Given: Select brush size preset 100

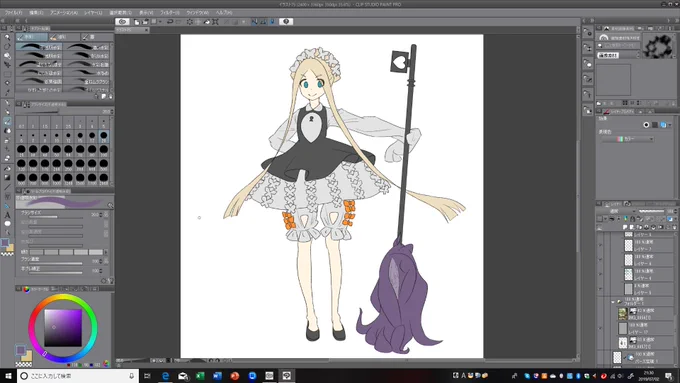Looking at the screenshot, I should pyautogui.click(x=104, y=151).
